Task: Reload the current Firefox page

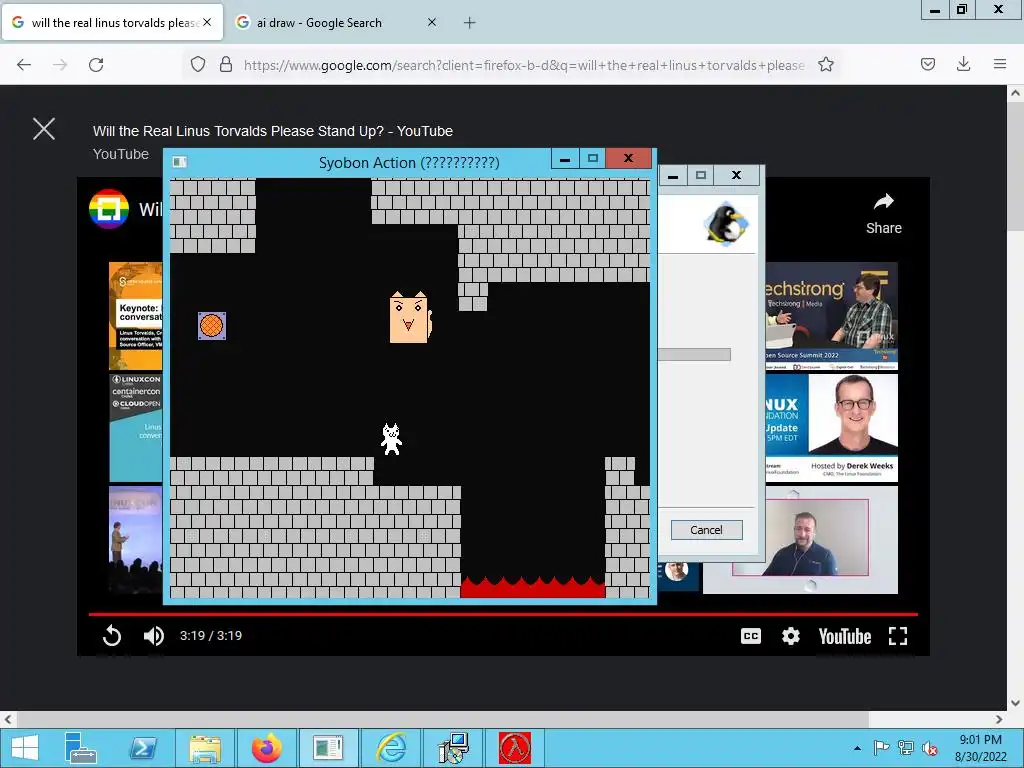Action: [x=96, y=65]
